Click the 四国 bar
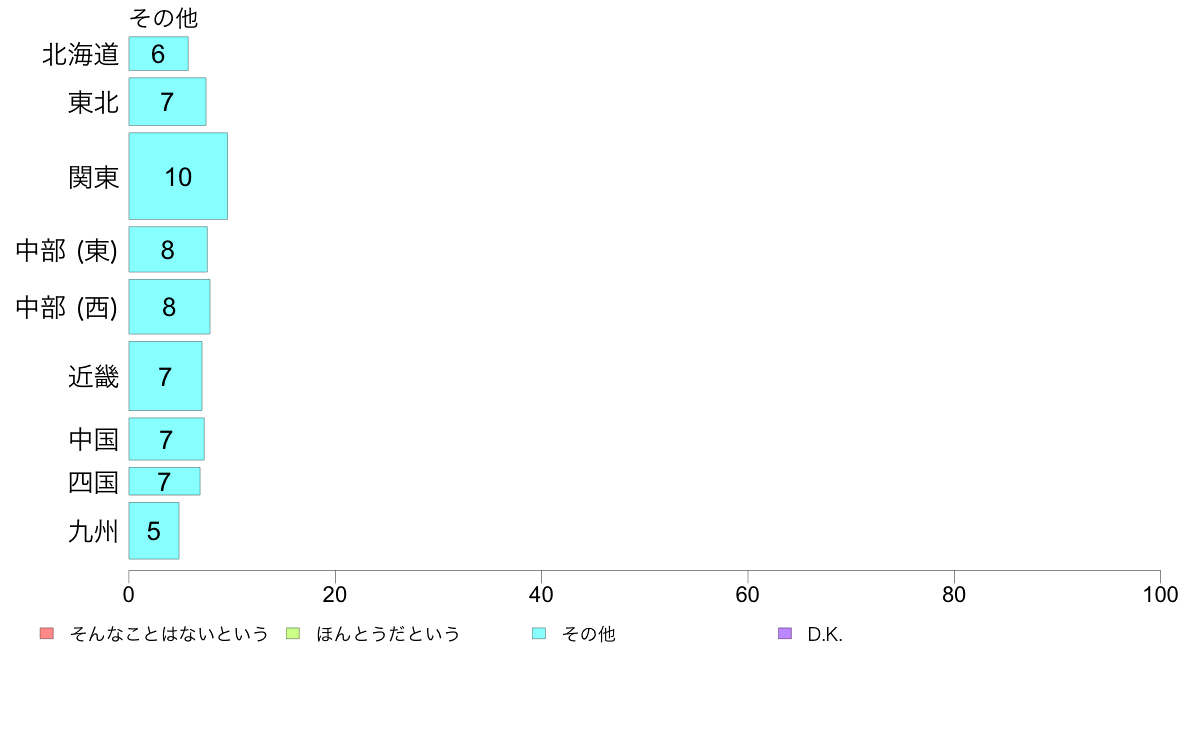Viewport: 1188px width, 736px height. click(164, 481)
